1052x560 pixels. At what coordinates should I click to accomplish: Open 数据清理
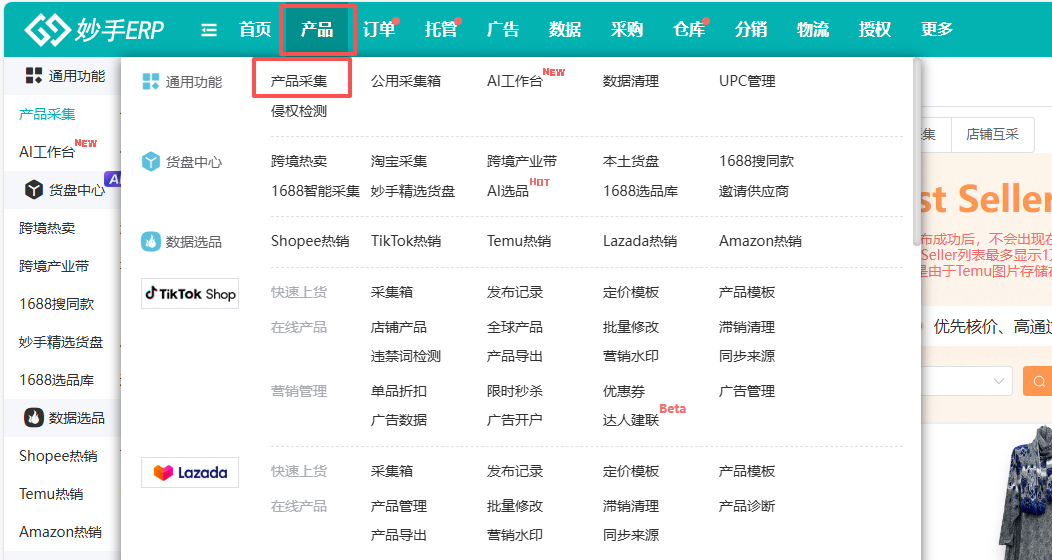pos(631,81)
